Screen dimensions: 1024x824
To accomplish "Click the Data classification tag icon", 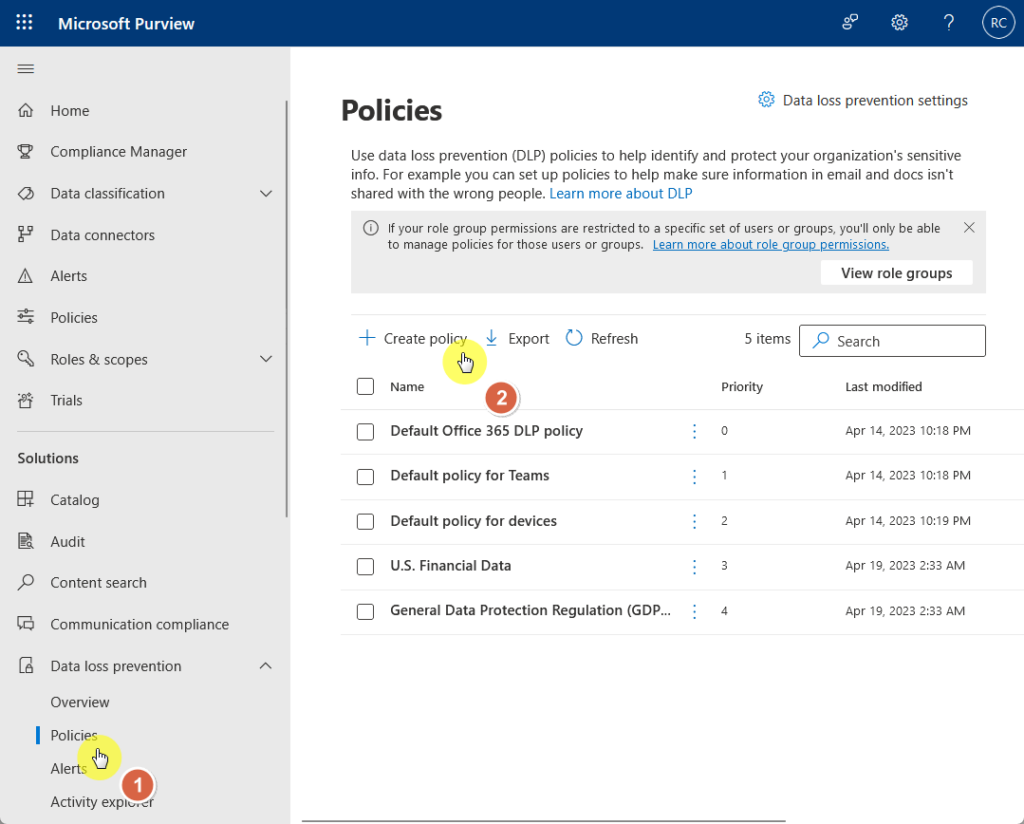I will point(25,193).
